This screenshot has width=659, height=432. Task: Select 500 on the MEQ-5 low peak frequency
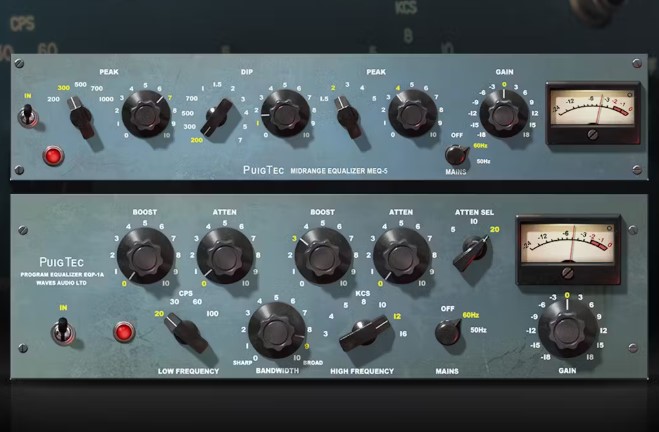pyautogui.click(x=80, y=84)
